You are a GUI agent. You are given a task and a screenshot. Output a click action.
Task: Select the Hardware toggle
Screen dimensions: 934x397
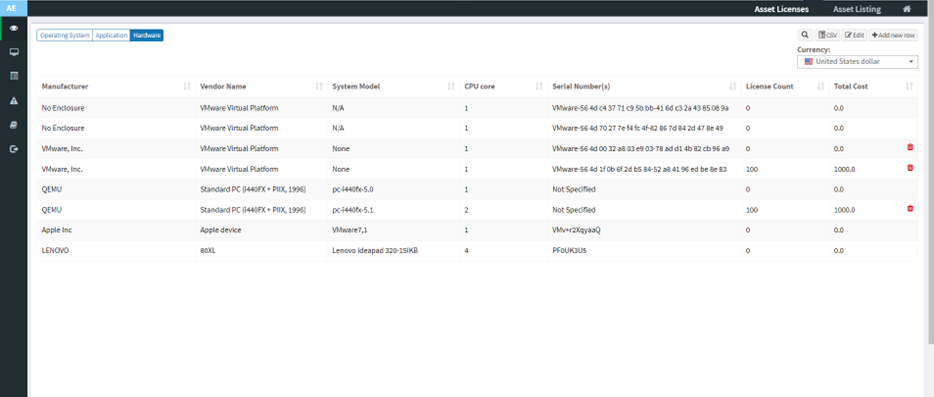[147, 35]
